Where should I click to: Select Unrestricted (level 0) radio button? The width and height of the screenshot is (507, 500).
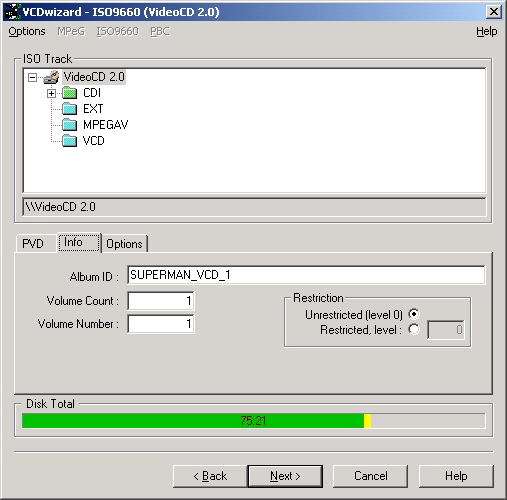(x=414, y=314)
